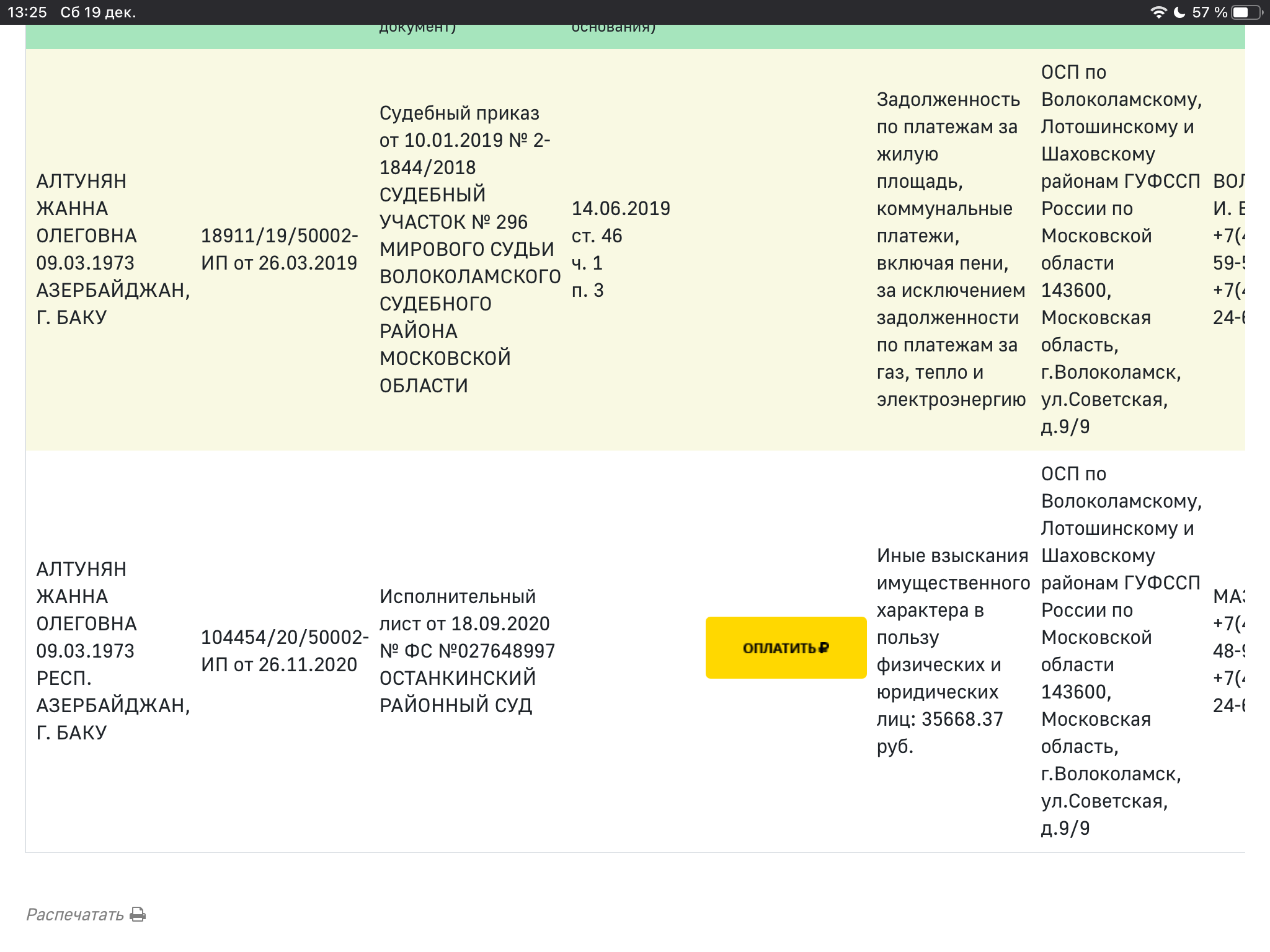The height and width of the screenshot is (952, 1270).
Task: Click the Распечатать print link
Action: 75,915
